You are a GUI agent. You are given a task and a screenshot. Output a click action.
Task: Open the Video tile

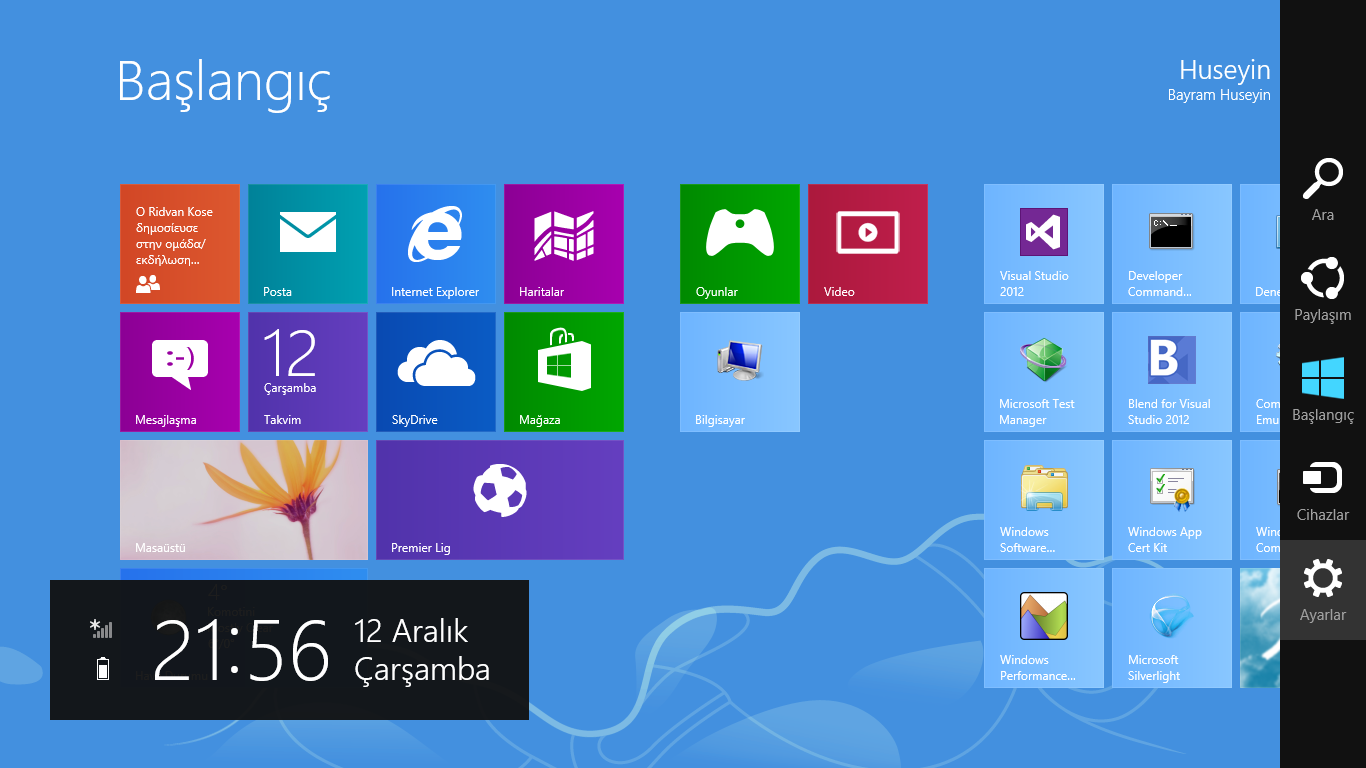[x=868, y=244]
